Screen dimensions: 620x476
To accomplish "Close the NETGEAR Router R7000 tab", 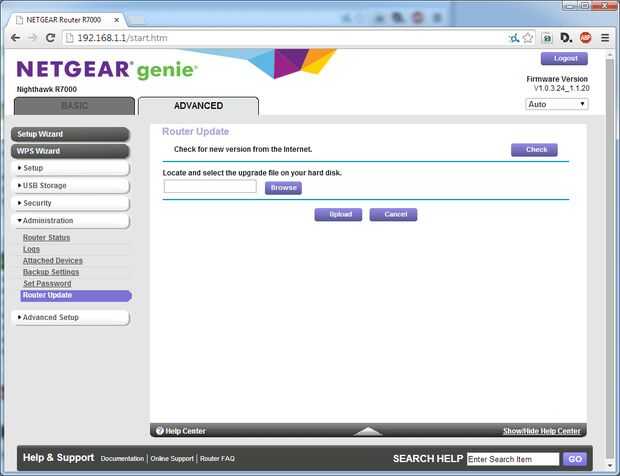I will [117, 20].
